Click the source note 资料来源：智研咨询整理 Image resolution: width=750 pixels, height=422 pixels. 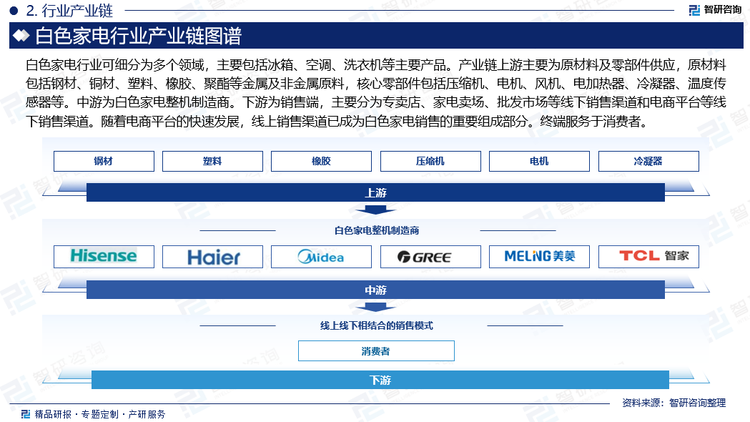pyautogui.click(x=674, y=403)
